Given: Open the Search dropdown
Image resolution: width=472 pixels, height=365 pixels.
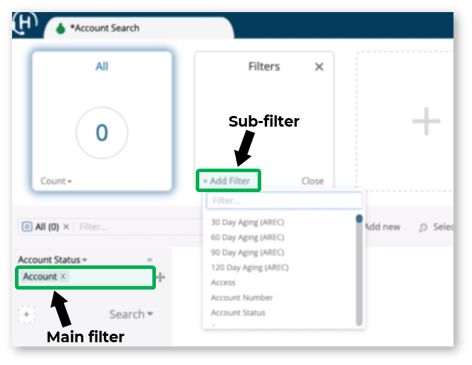Looking at the screenshot, I should pos(131,314).
